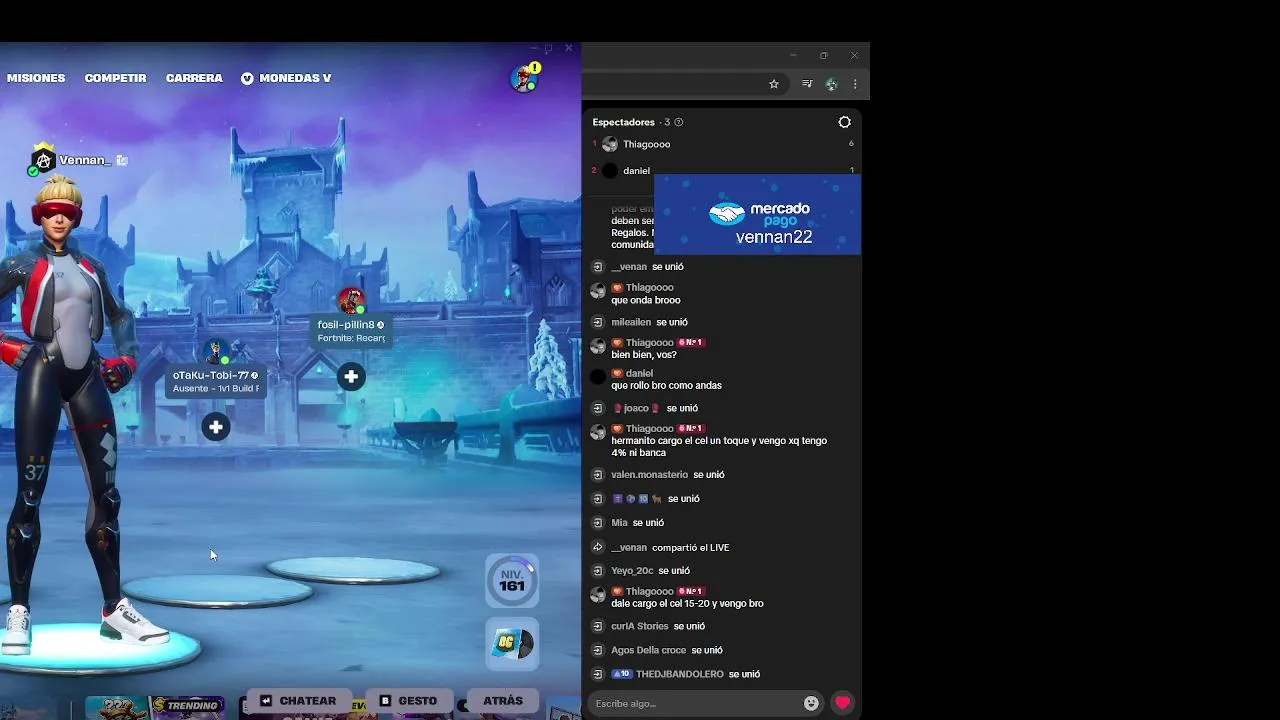Click the level 10 badge beside THEDJBANDOLERO
The height and width of the screenshot is (720, 1280).
pos(622,674)
